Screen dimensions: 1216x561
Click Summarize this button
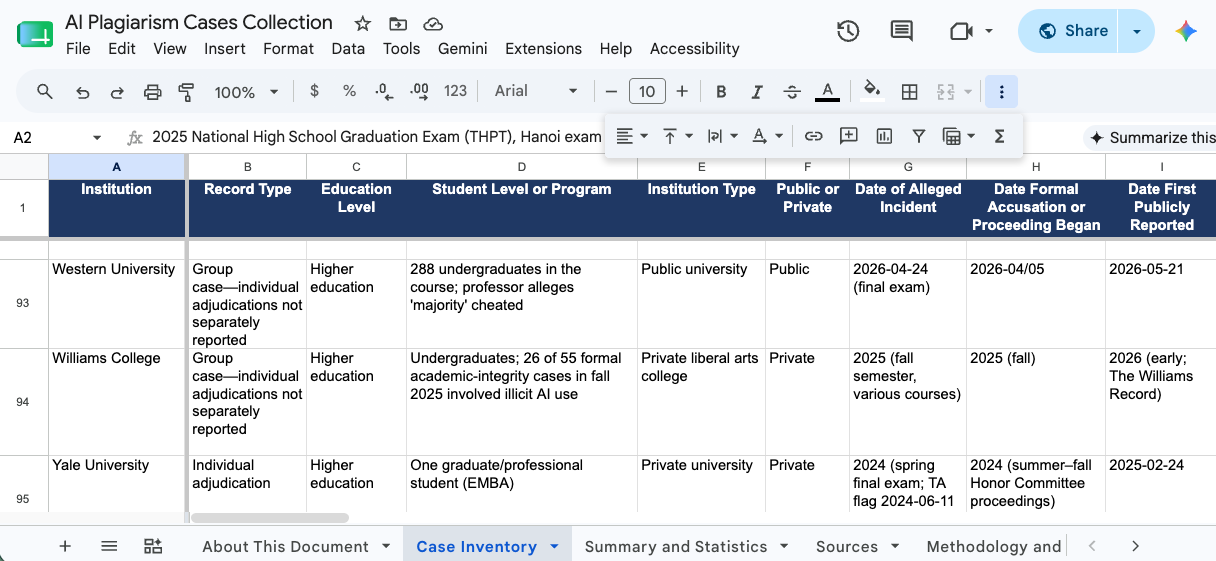[1152, 138]
